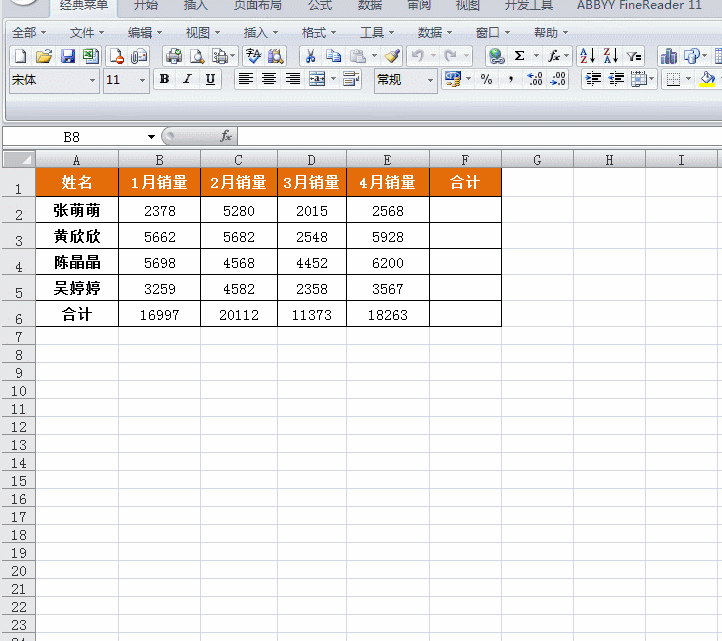Expand the borders dropdown arrow
The width and height of the screenshot is (722, 641).
click(689, 80)
